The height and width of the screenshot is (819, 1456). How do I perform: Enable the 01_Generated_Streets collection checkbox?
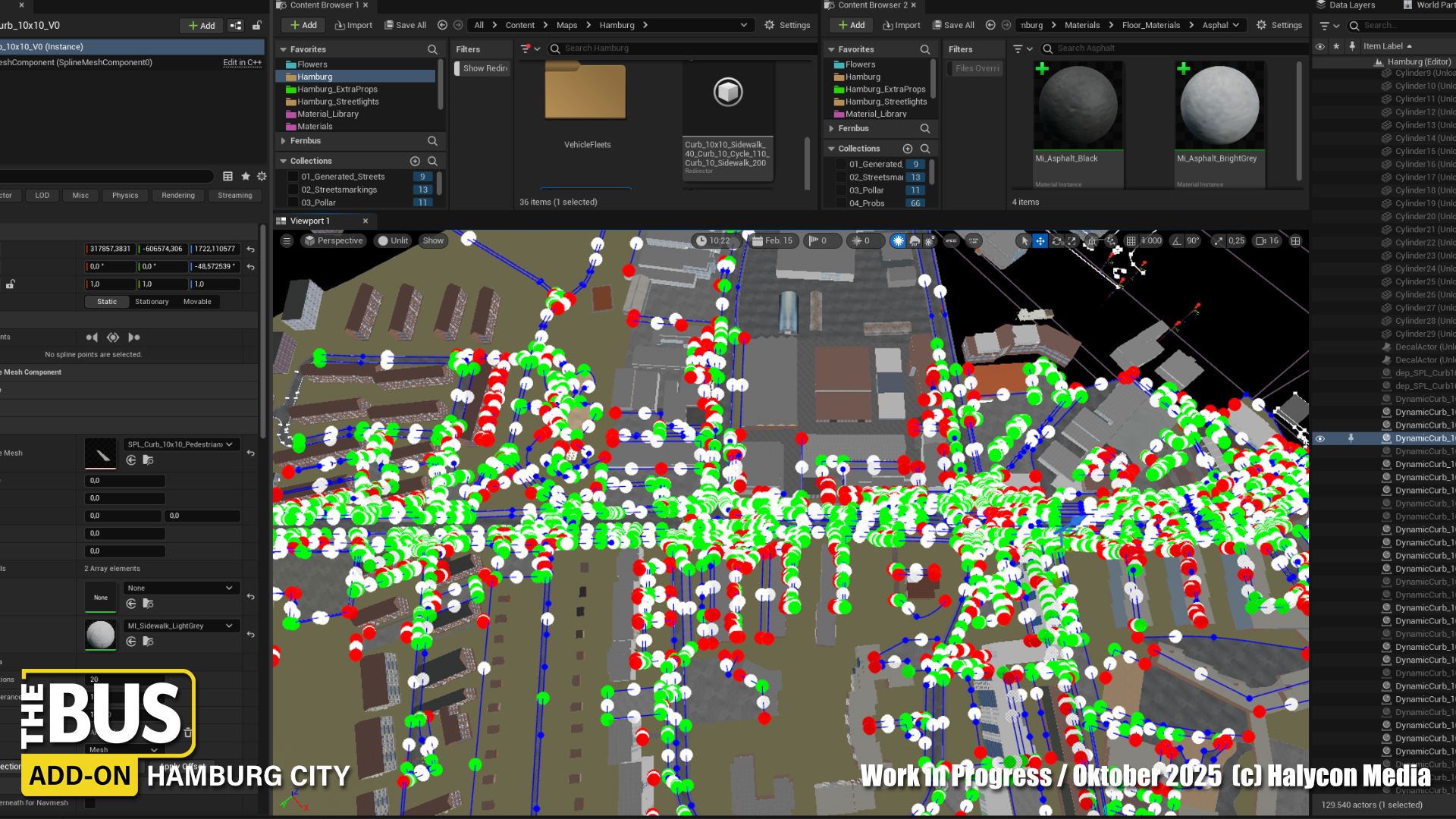(x=293, y=177)
